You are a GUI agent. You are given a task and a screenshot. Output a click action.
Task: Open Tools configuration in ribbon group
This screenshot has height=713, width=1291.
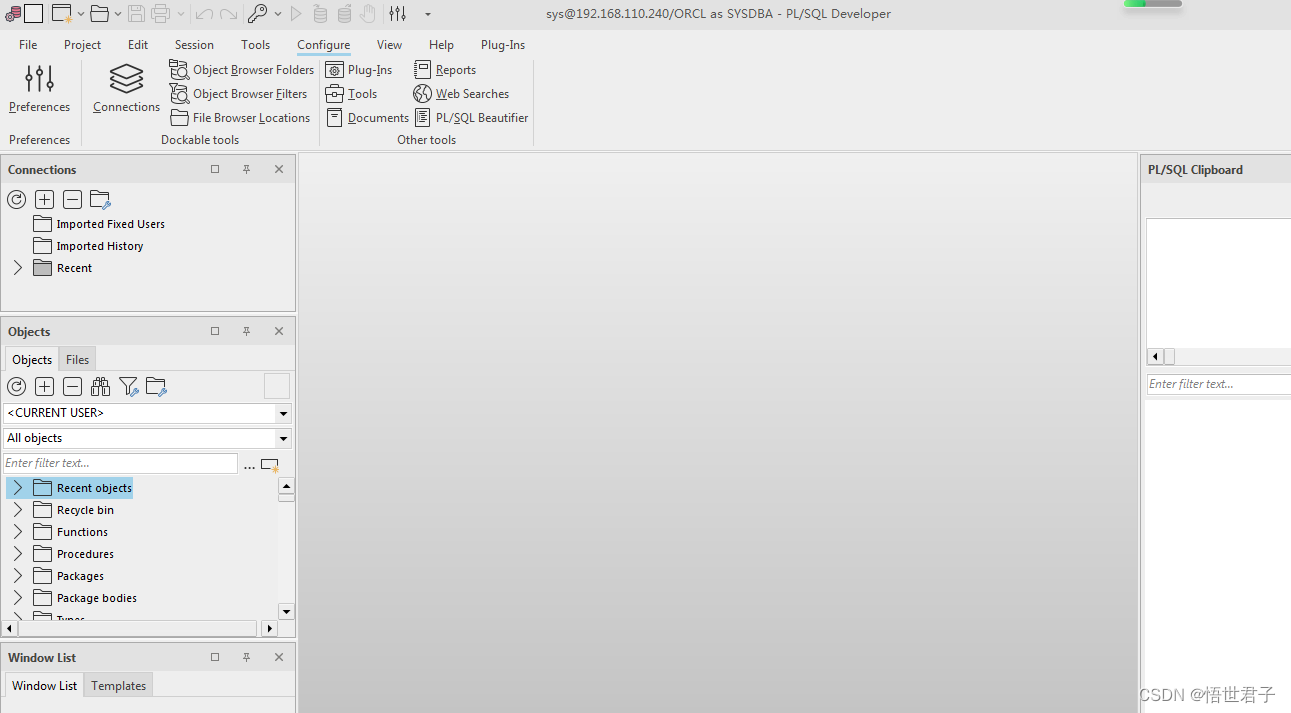pyautogui.click(x=352, y=94)
